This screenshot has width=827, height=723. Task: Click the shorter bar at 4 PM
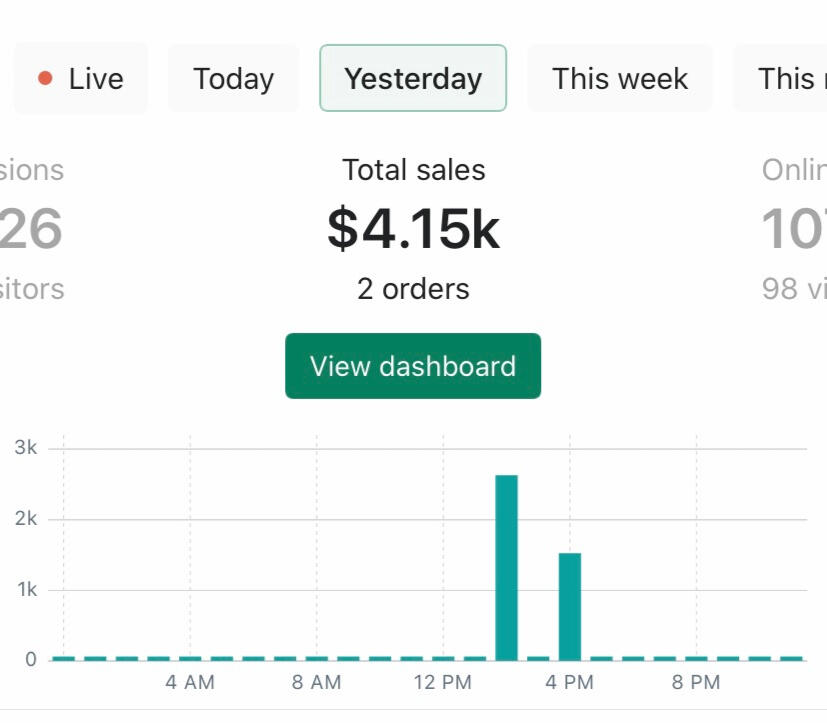[570, 606]
